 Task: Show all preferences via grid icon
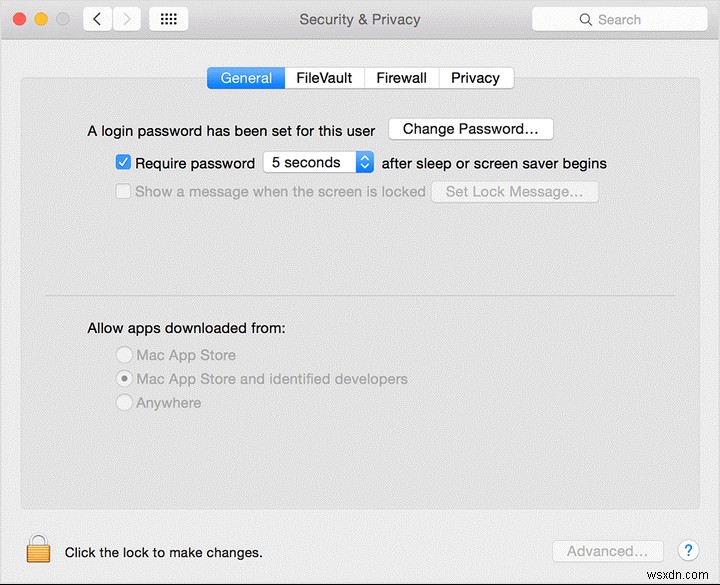pyautogui.click(x=168, y=19)
